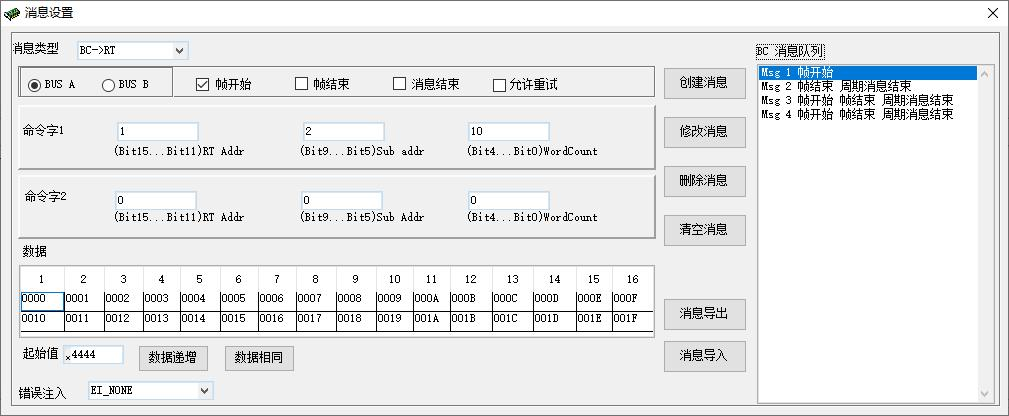
Task: Click the 数据递增 button
Action: (x=172, y=358)
